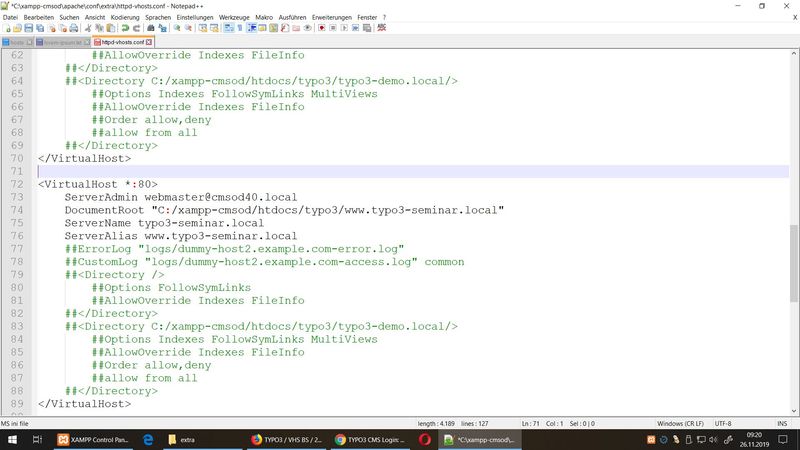800x450 pixels.
Task: Click the Save file toolbar icon
Action: point(30,29)
